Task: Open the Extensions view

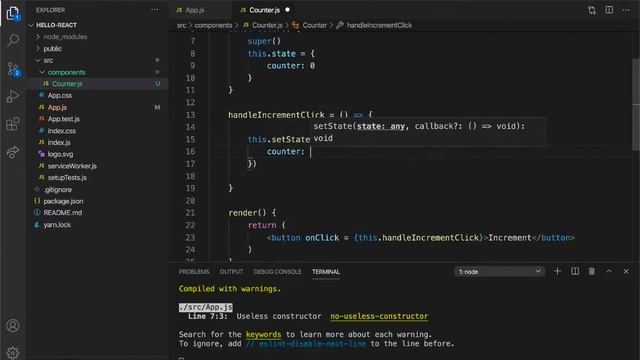Action: [13, 124]
